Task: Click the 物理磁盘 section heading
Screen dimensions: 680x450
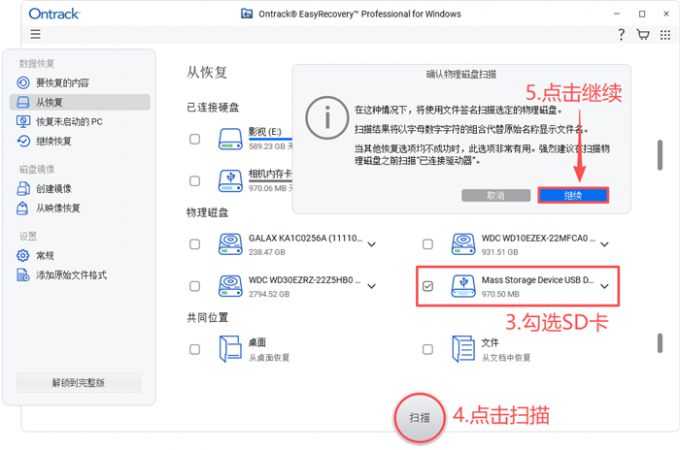Action: [207, 212]
